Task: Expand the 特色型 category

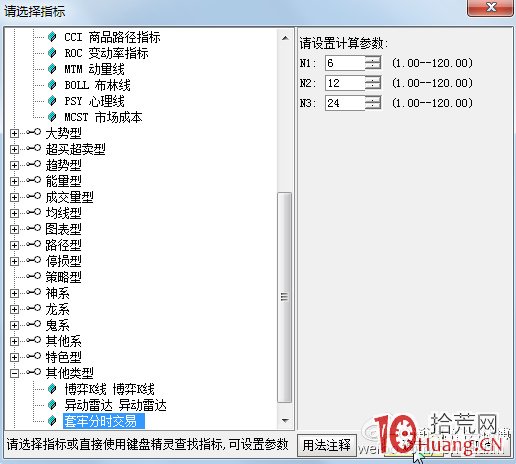Action: [14, 357]
